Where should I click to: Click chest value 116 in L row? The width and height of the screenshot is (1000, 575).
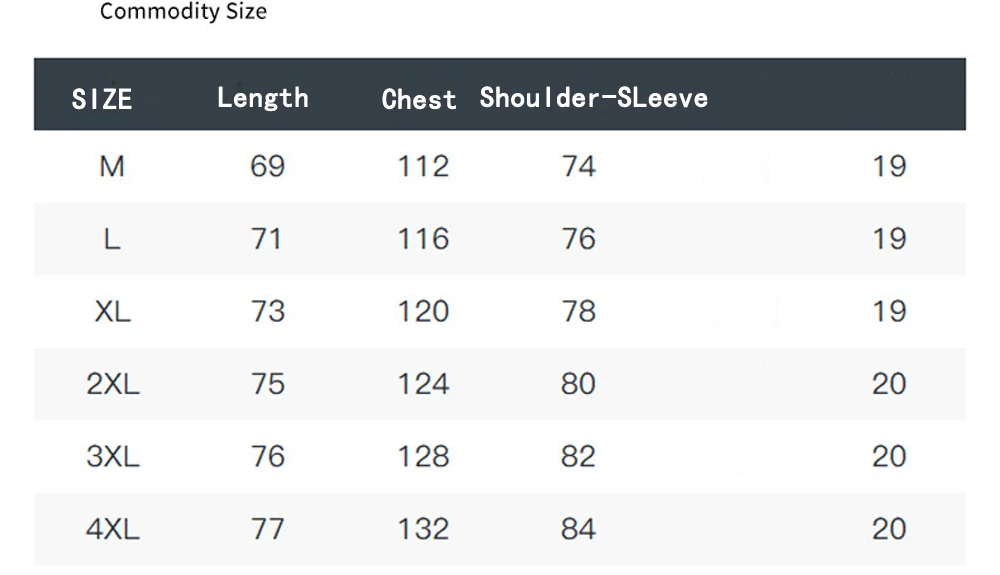423,240
